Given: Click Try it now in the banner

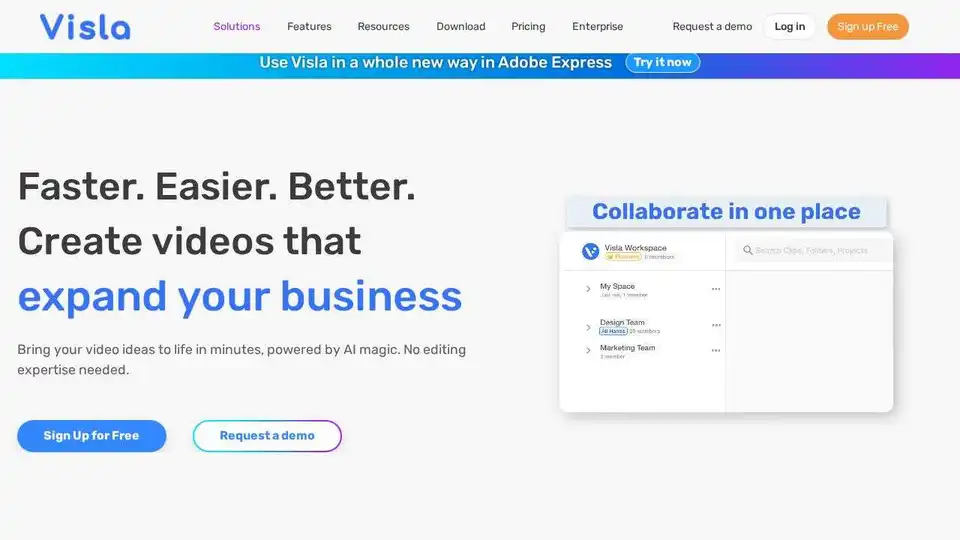Looking at the screenshot, I should tap(662, 62).
